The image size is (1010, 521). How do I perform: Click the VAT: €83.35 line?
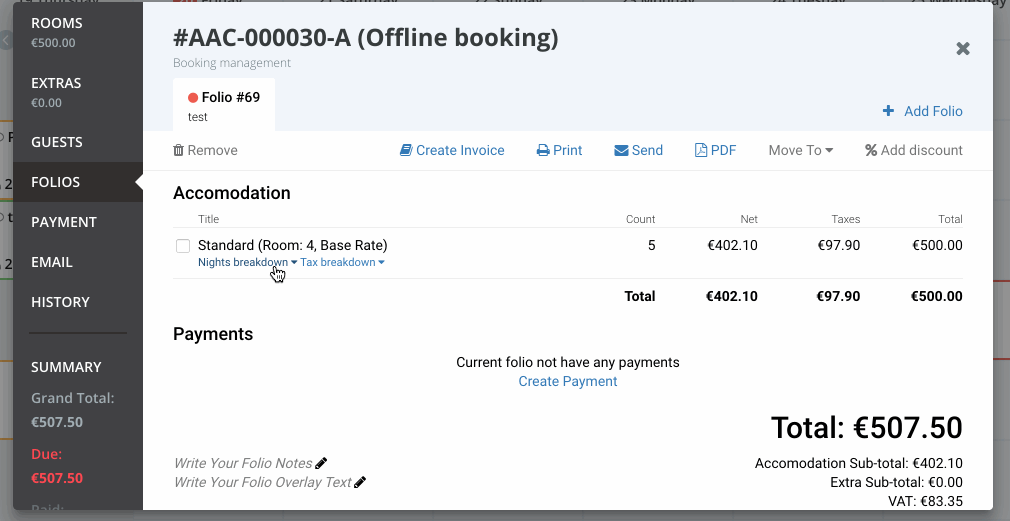pos(925,502)
